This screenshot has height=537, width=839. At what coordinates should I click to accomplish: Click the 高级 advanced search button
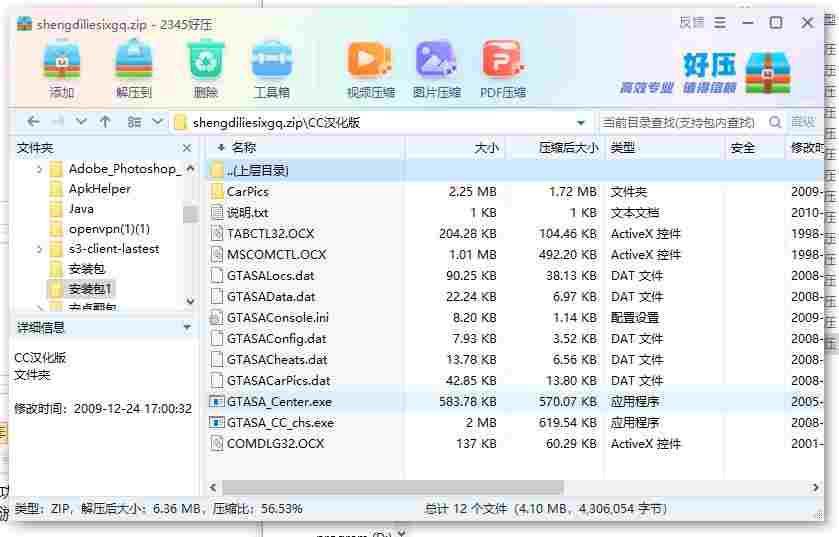coord(803,122)
